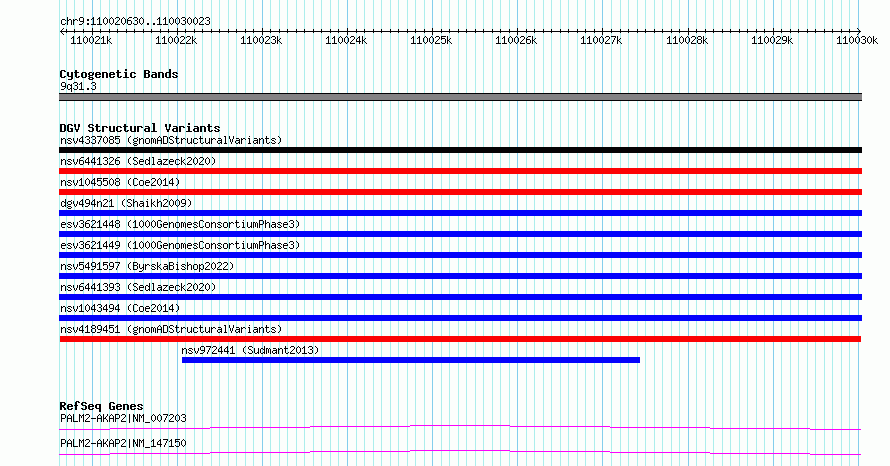Open gene PALM2-AKAP2|NM_147150 label

click(123, 443)
